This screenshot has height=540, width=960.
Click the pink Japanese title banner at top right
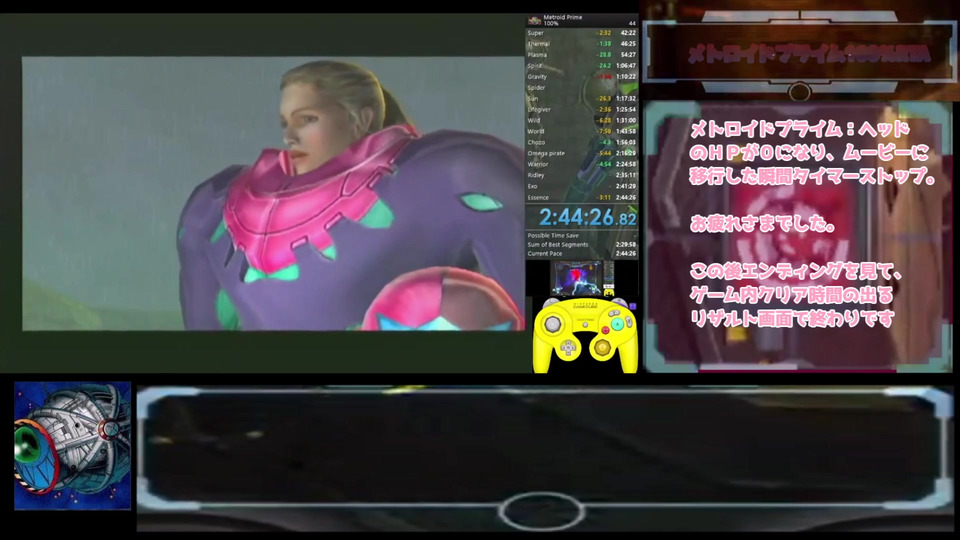coord(809,54)
